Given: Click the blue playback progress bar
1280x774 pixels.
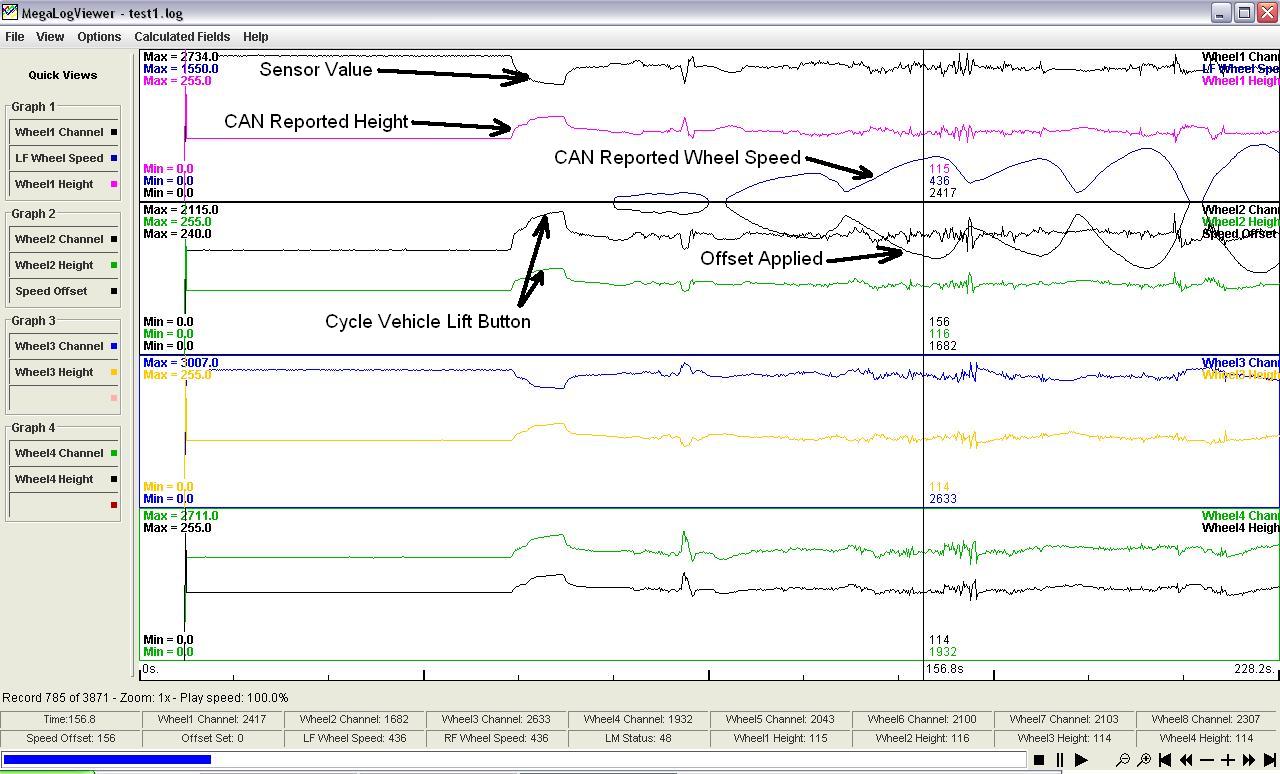Looking at the screenshot, I should coord(107,760).
